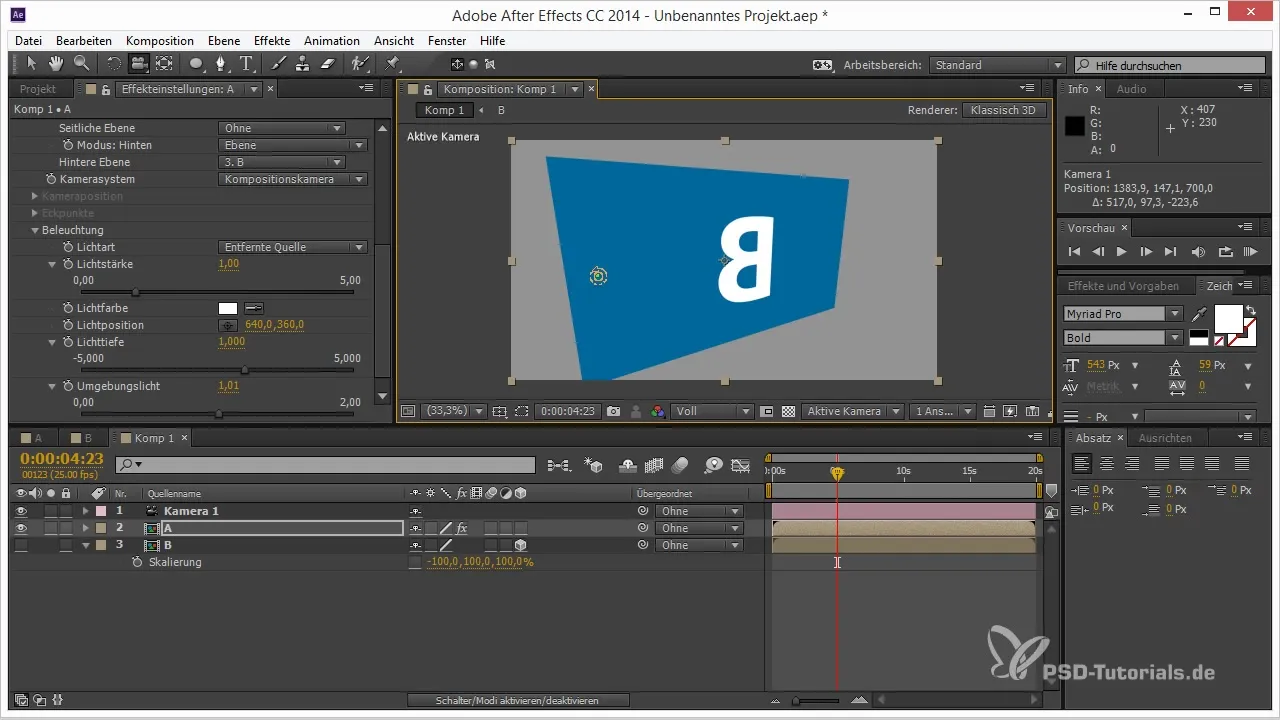This screenshot has width=1280, height=720.
Task: Toggle Lichtstärke stopwatch keyframing
Action: (68, 264)
